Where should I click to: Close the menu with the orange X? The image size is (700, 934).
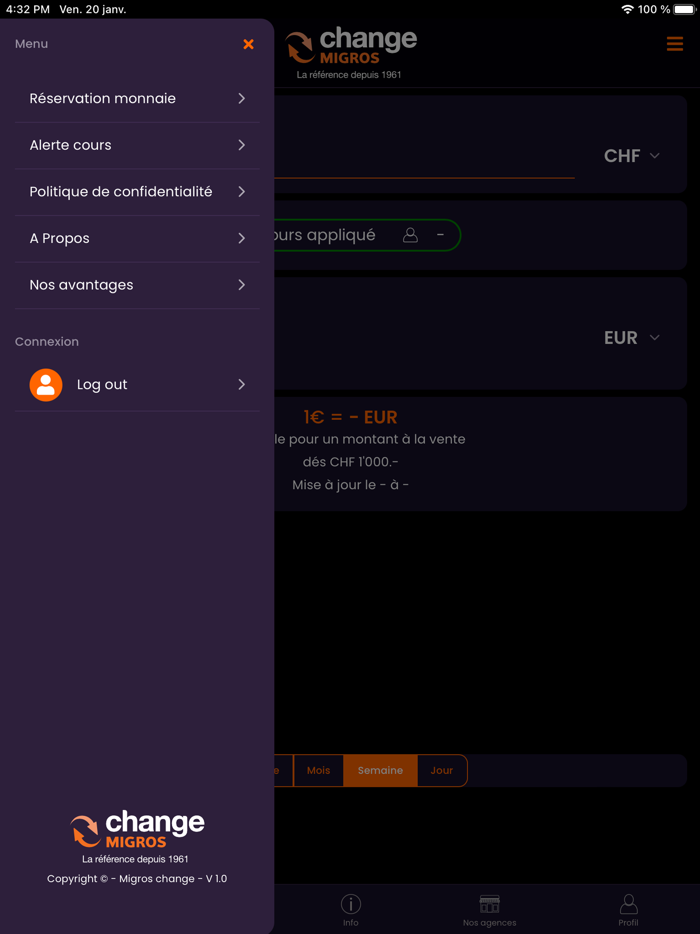tap(248, 44)
